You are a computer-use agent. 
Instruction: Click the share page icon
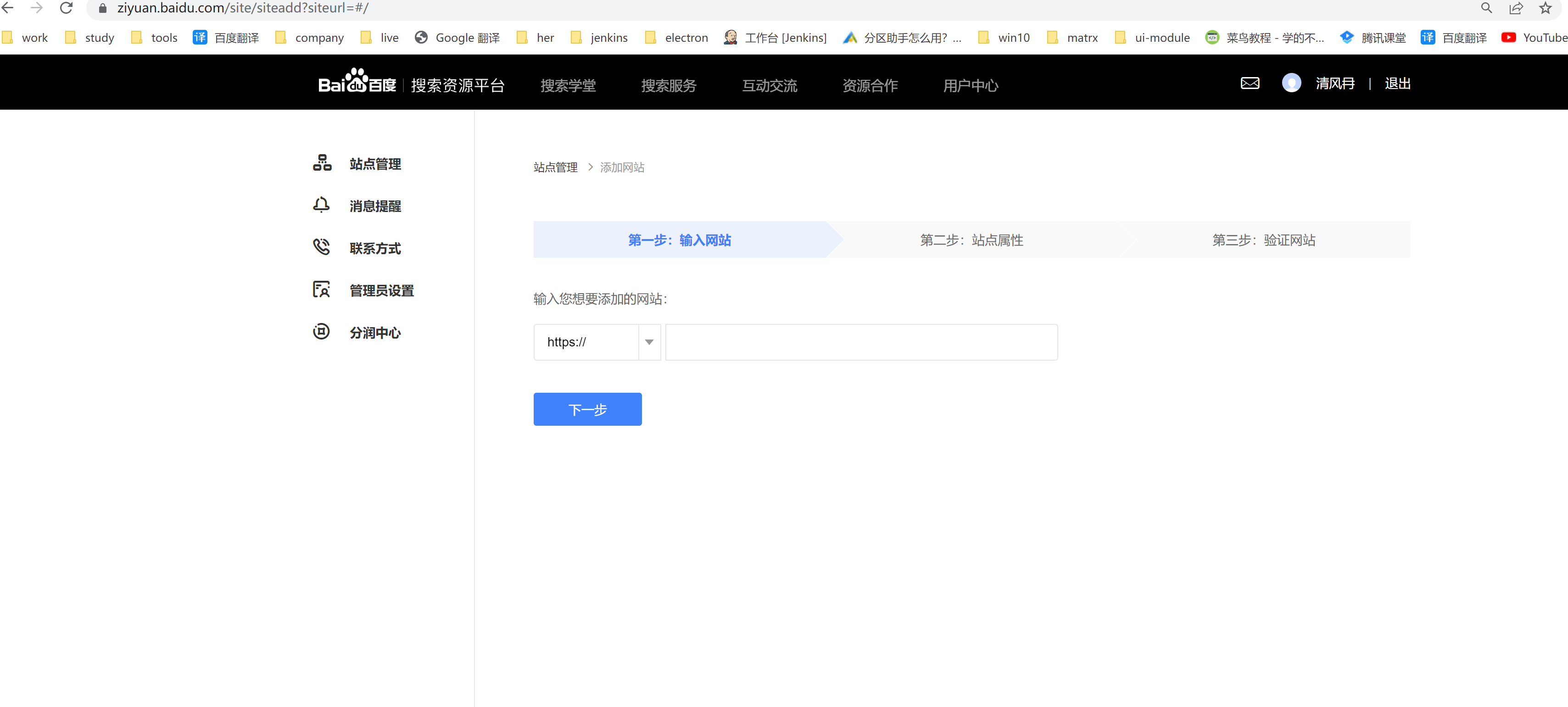pos(1516,8)
